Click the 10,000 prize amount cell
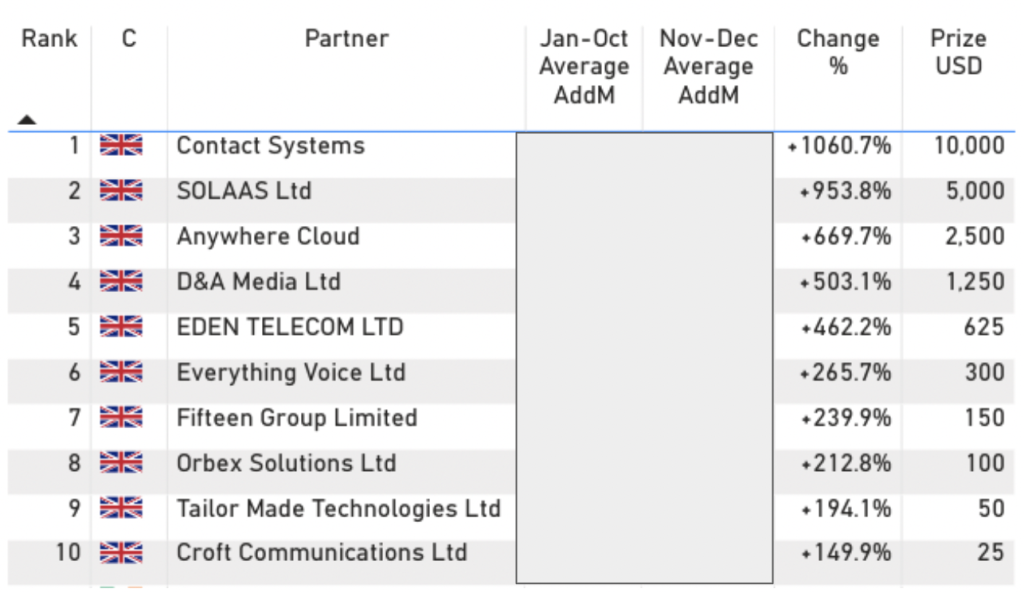This screenshot has height=592, width=1024. pyautogui.click(x=968, y=146)
